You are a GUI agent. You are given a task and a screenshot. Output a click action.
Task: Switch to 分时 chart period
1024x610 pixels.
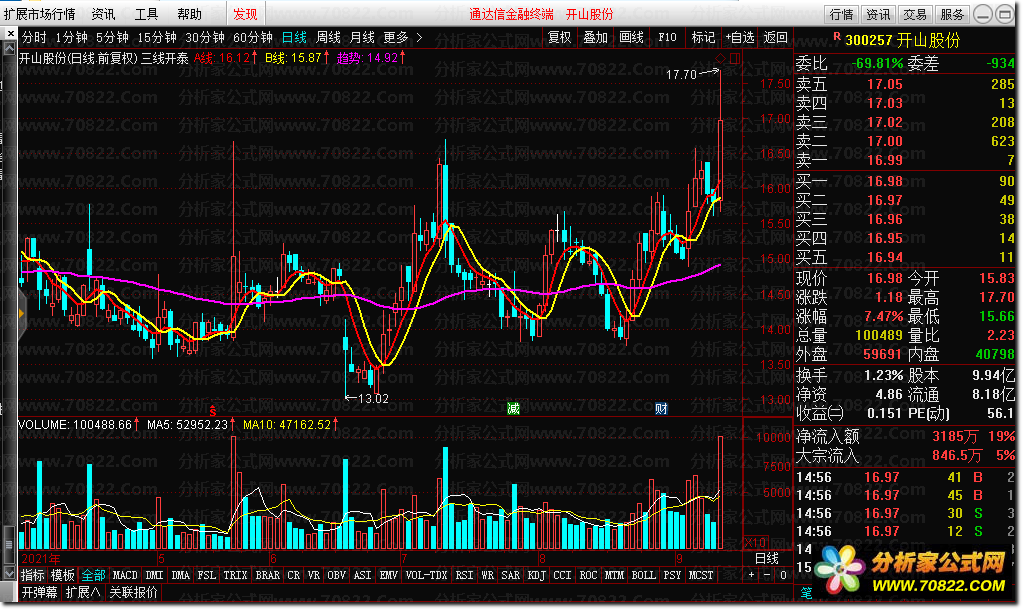[34, 37]
